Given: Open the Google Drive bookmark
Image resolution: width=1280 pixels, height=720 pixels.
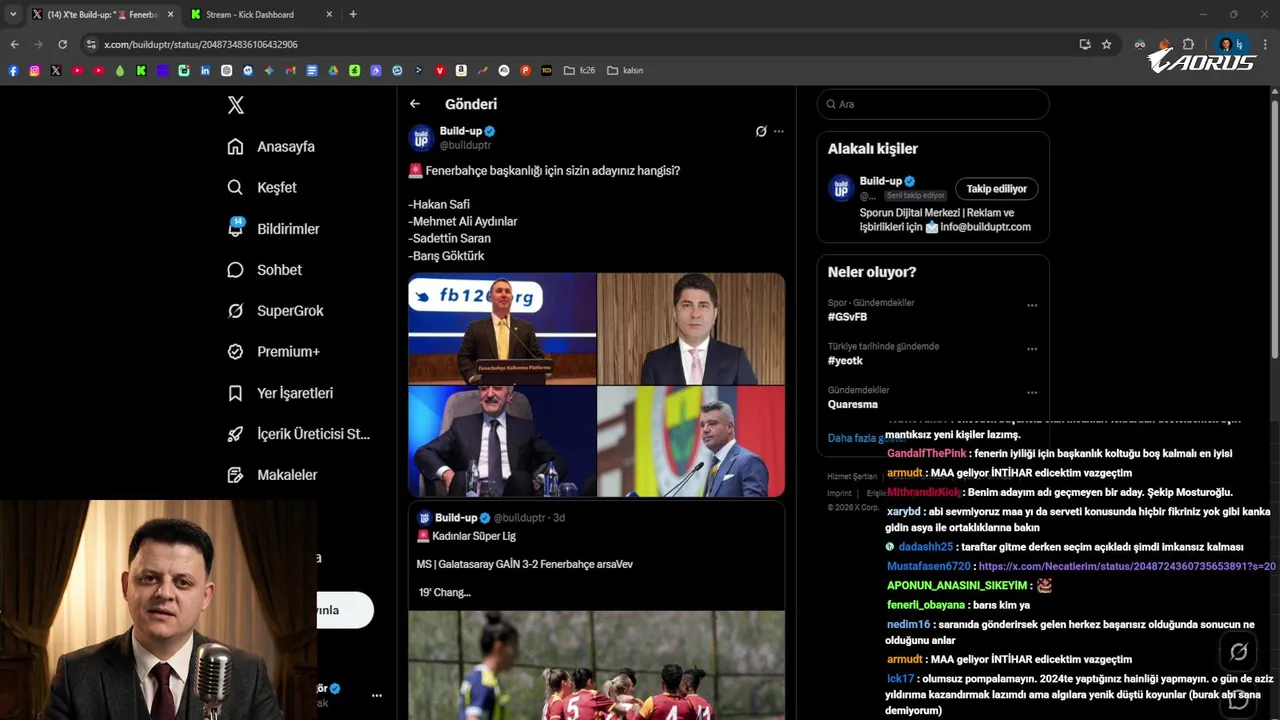Looking at the screenshot, I should [x=333, y=71].
